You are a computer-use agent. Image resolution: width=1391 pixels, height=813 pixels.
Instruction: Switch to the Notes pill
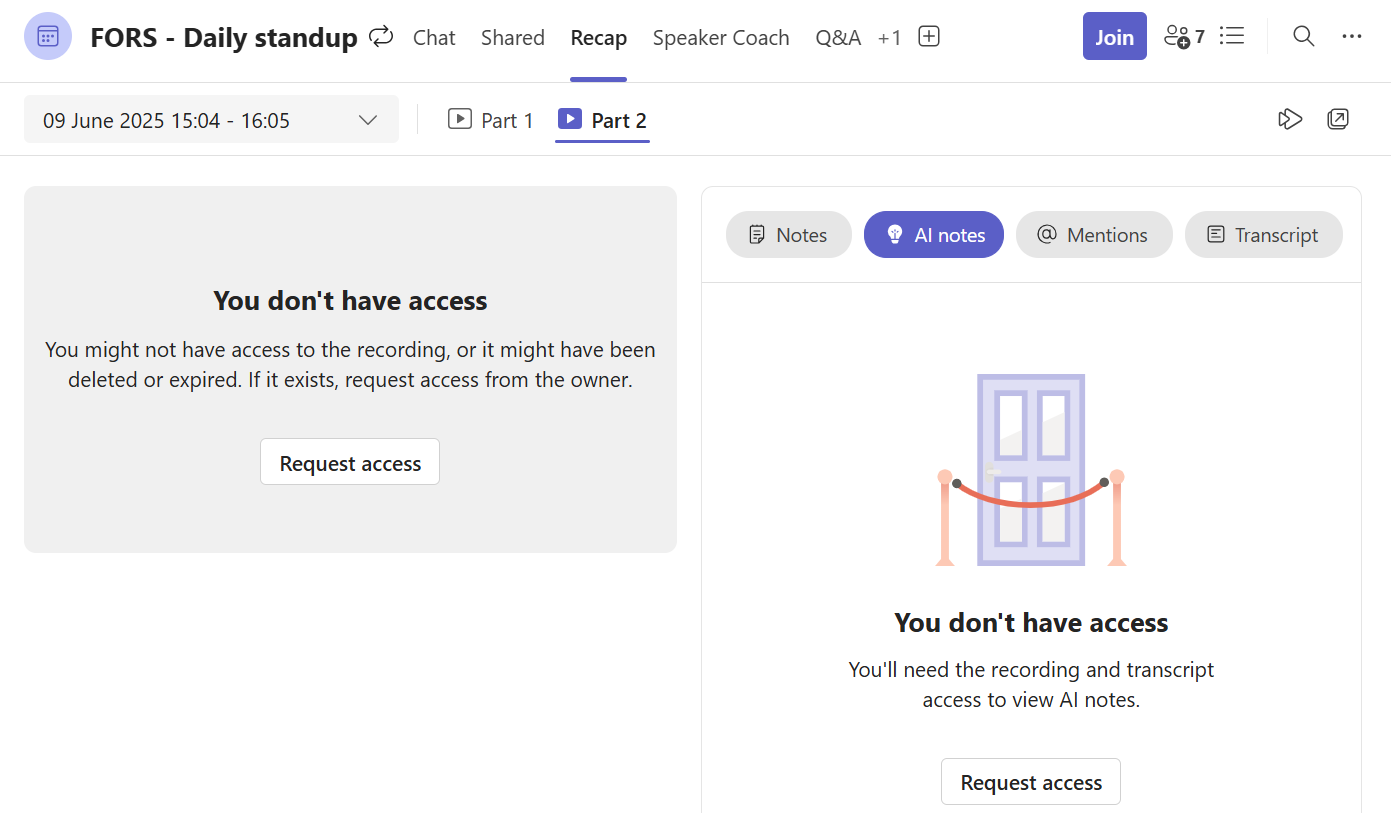788,235
